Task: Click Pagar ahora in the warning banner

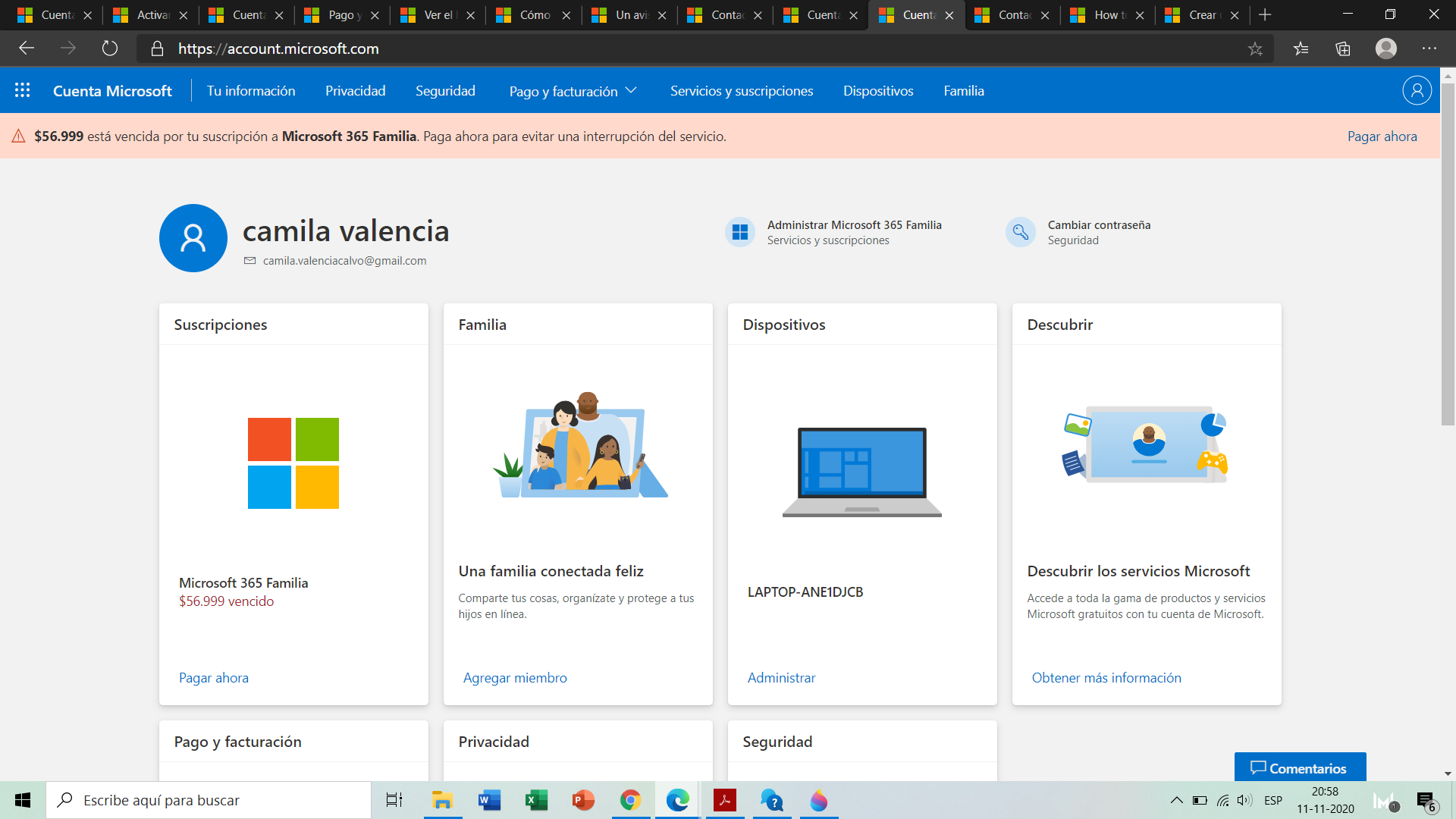Action: (1382, 136)
